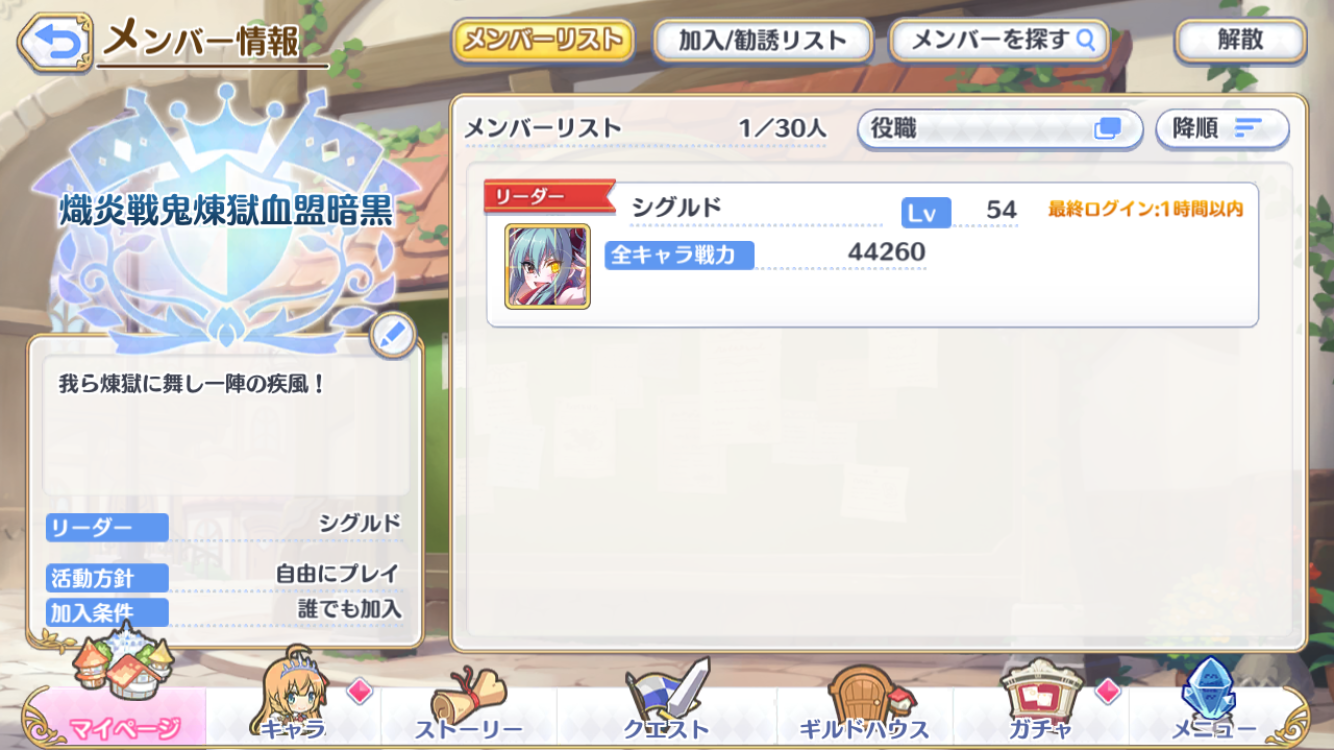This screenshot has height=750, width=1334.
Task: Tap the magnifier icon in メンバーを探す
Action: [1085, 41]
